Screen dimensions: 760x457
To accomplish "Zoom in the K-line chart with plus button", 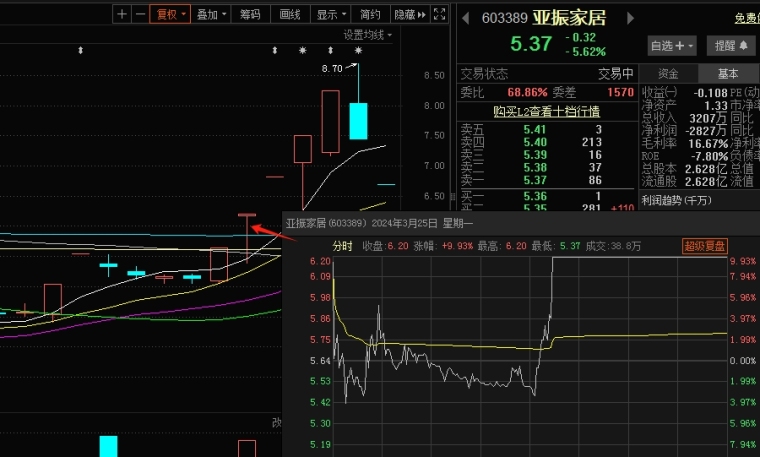I will 122,15.
